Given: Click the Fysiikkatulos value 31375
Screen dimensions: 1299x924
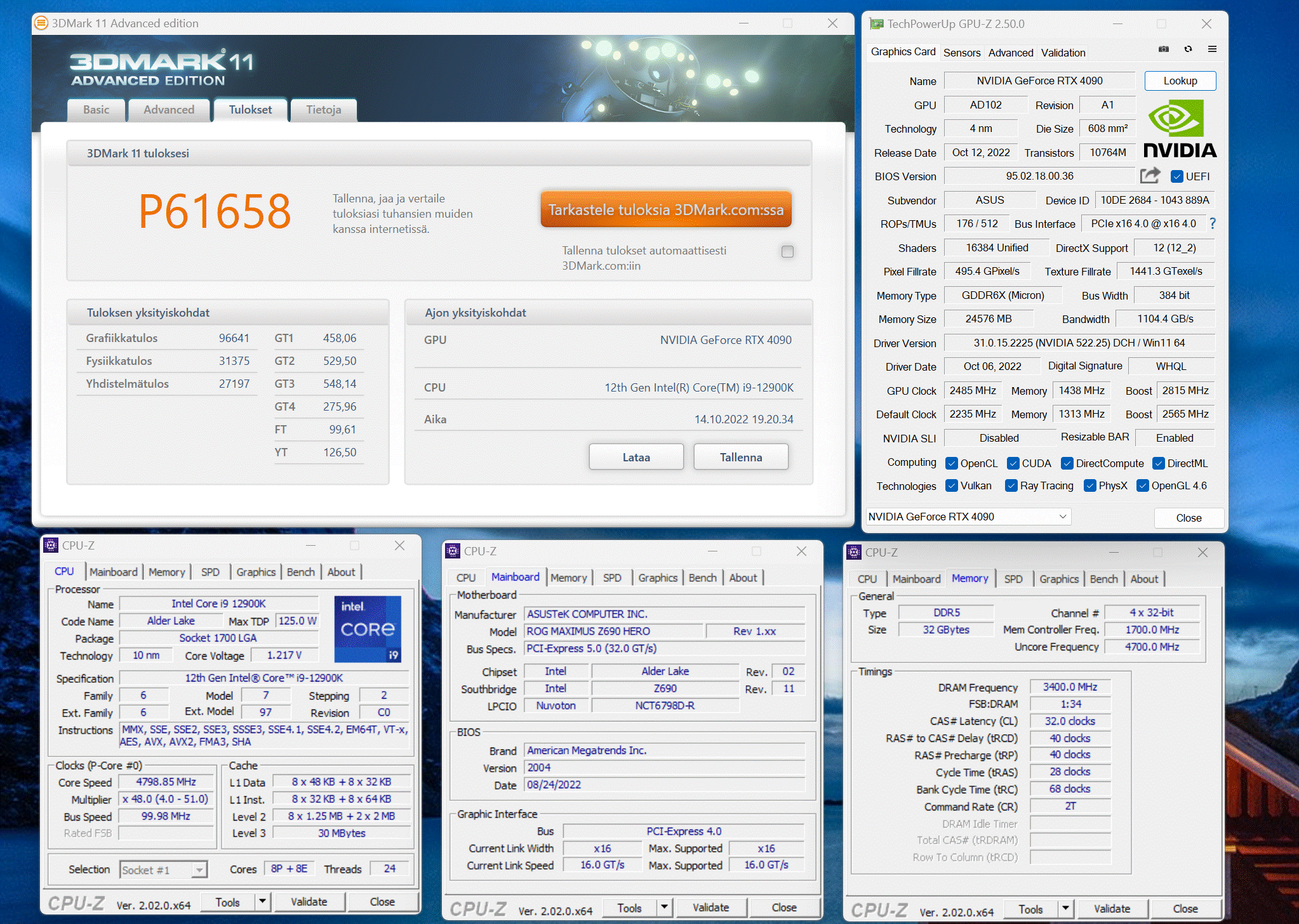Looking at the screenshot, I should (234, 361).
